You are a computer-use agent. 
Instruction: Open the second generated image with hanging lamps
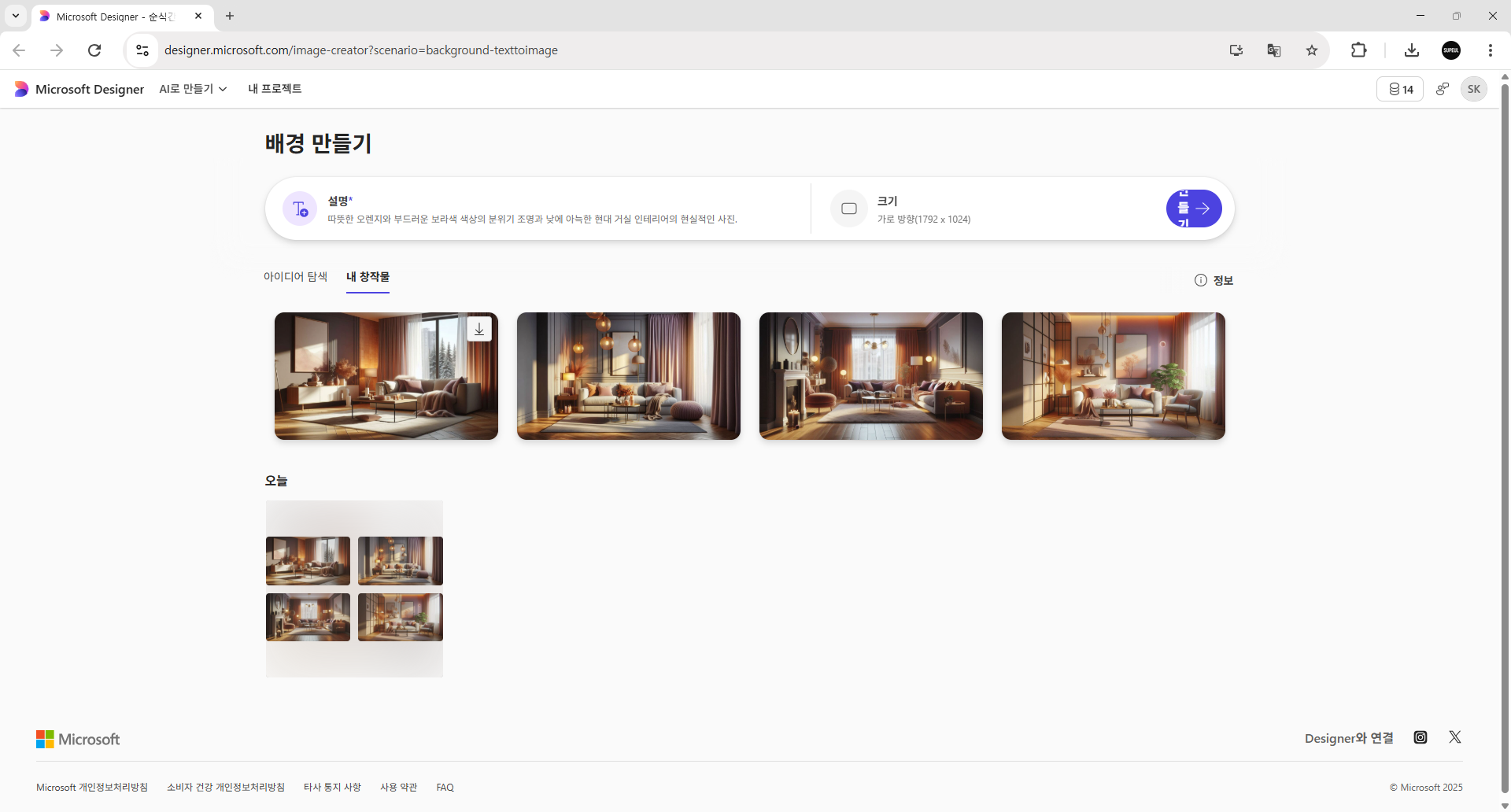(x=628, y=376)
